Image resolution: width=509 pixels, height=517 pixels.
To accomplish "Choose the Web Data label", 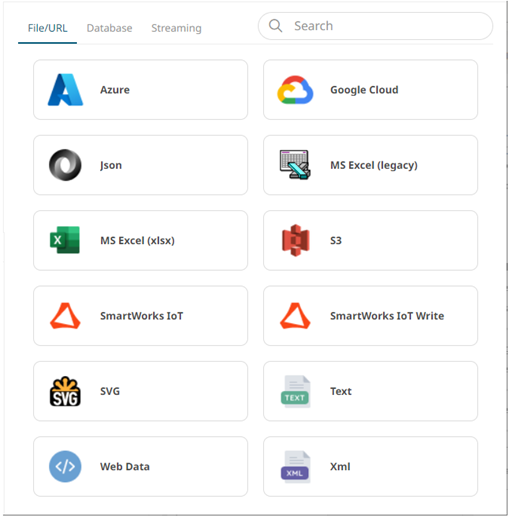I will click(x=125, y=466).
